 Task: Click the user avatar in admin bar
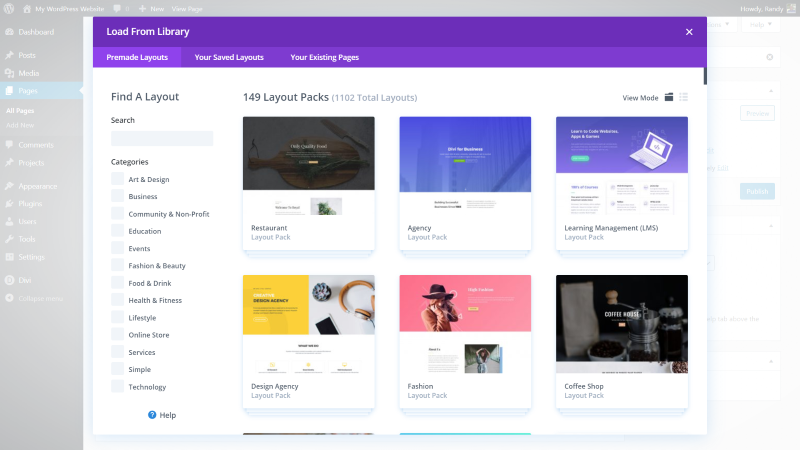click(x=791, y=9)
